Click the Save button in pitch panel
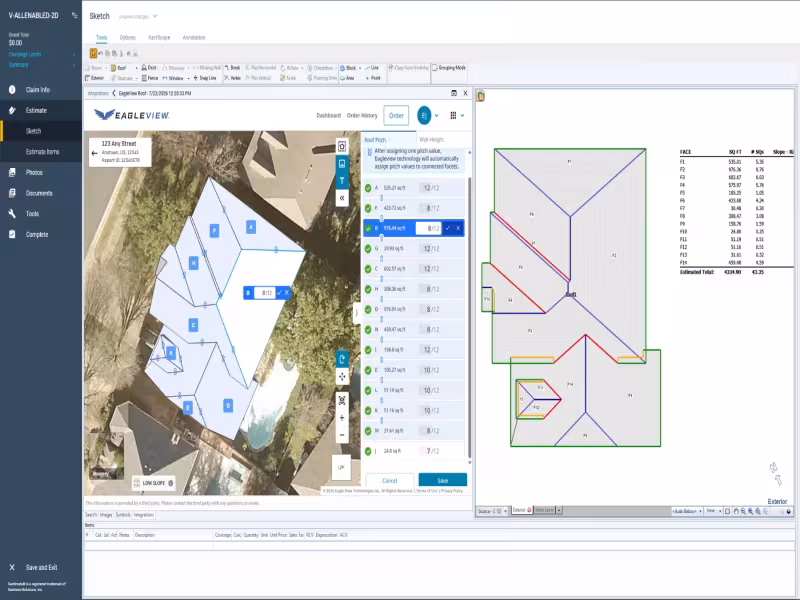800x600 pixels. click(x=442, y=480)
